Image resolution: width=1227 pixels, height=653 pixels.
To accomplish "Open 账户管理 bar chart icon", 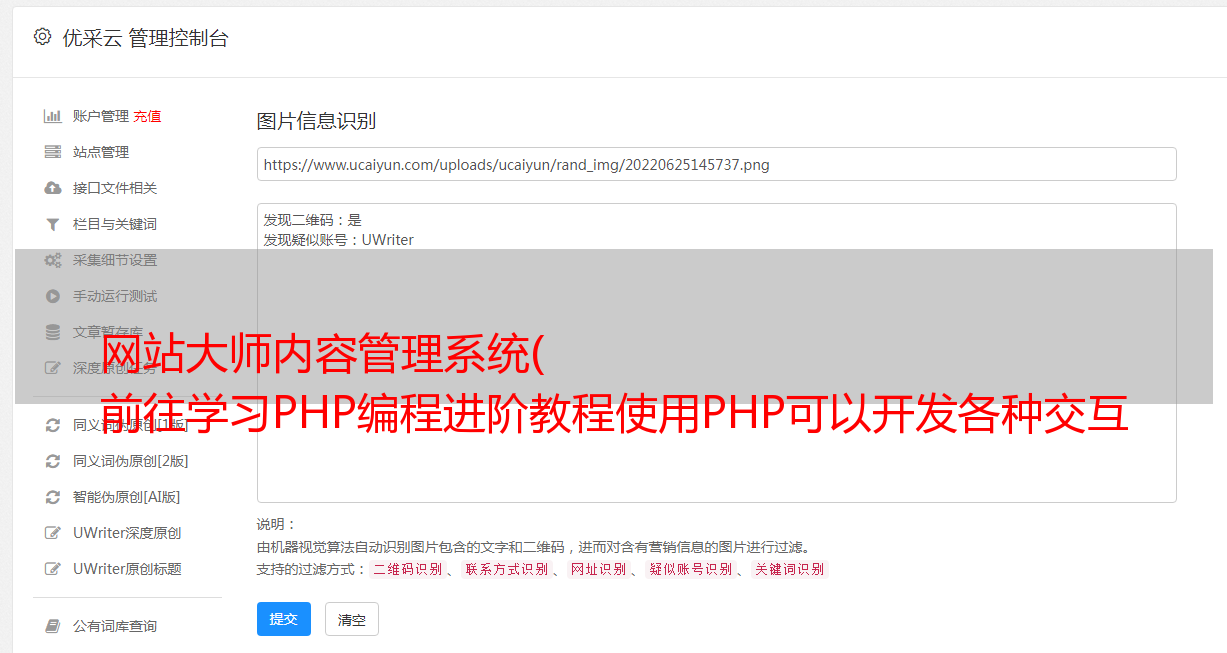I will point(53,116).
